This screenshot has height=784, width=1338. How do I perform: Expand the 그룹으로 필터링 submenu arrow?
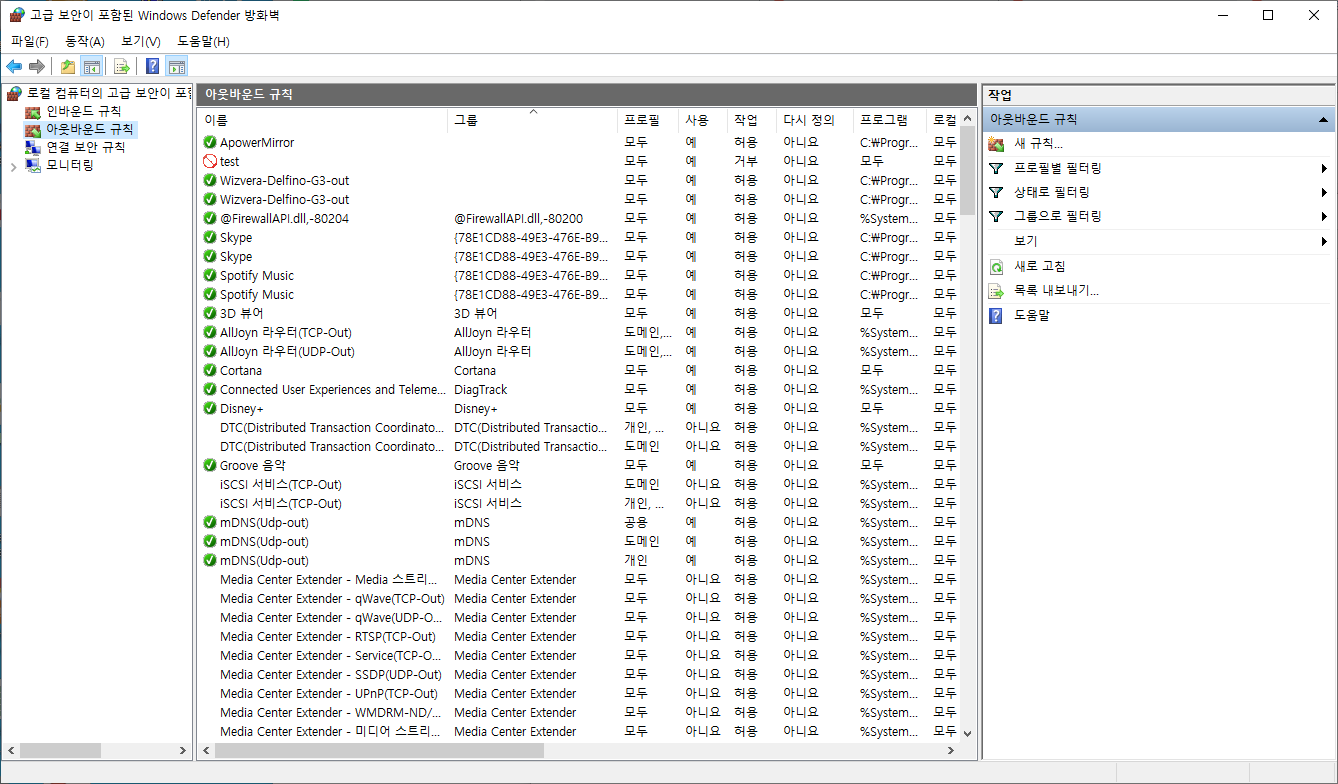pyautogui.click(x=1324, y=216)
